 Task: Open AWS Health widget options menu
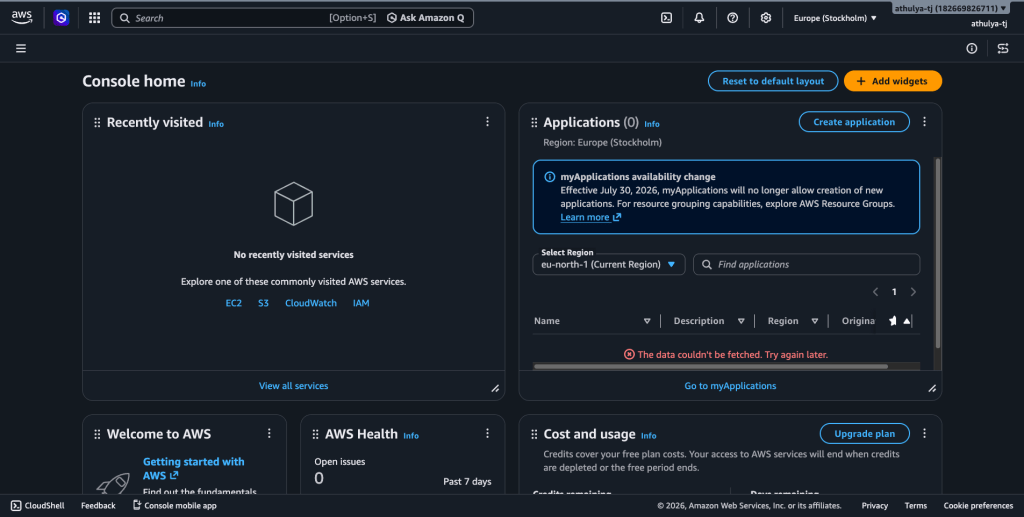click(487, 433)
